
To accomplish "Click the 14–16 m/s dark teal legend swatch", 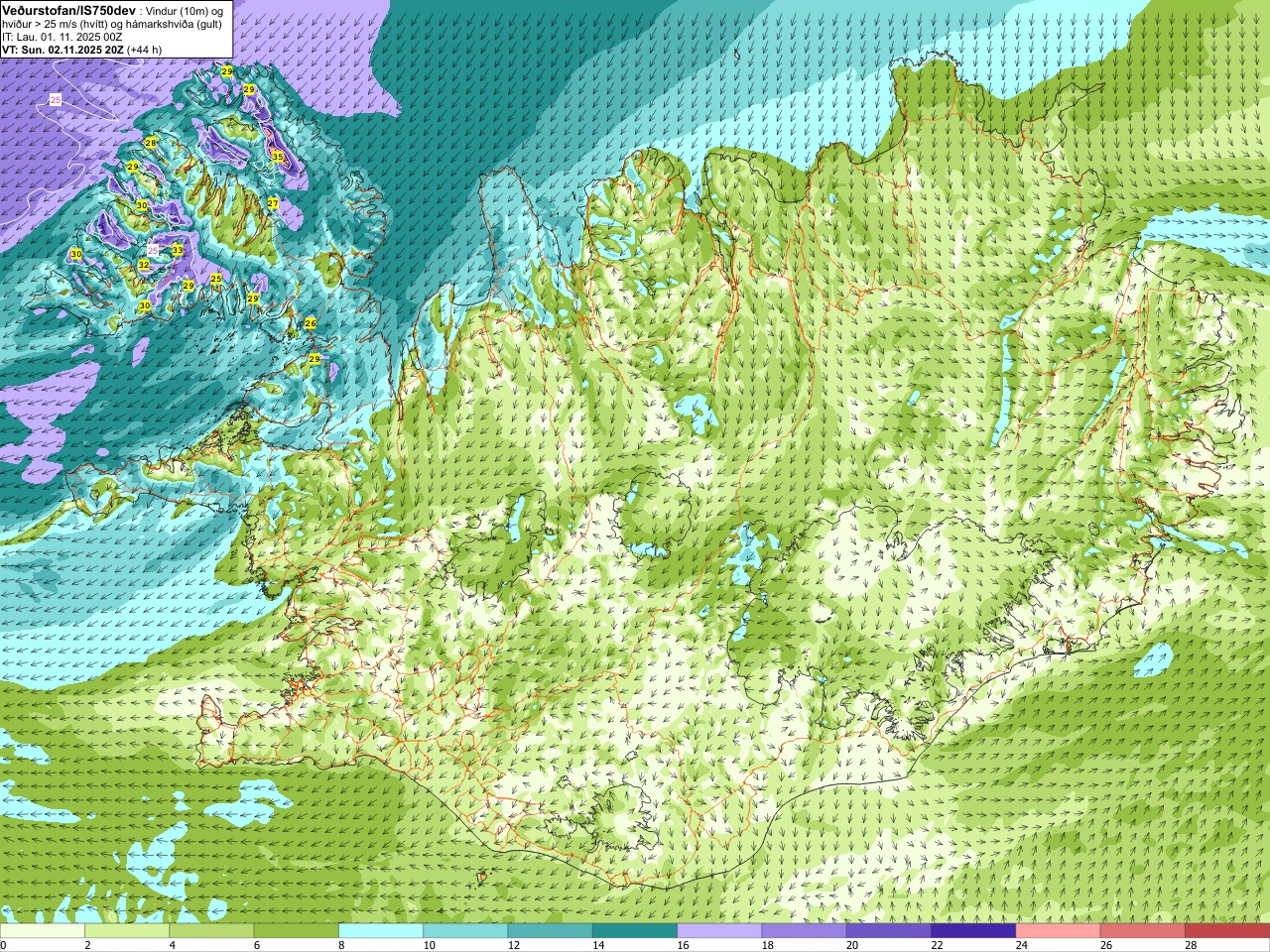I will [635, 931].
